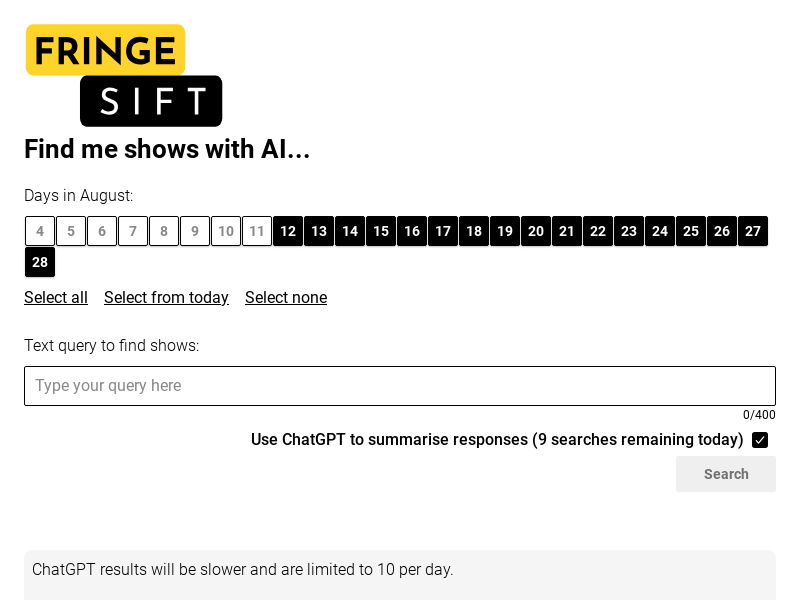Enable day 5 in August
The image size is (800, 600).
[x=71, y=231]
